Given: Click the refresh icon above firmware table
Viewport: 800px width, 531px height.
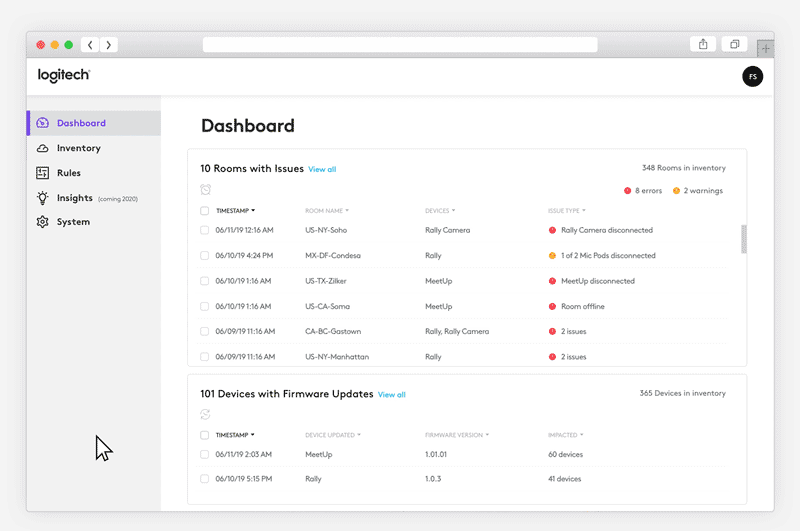Looking at the screenshot, I should [205, 414].
